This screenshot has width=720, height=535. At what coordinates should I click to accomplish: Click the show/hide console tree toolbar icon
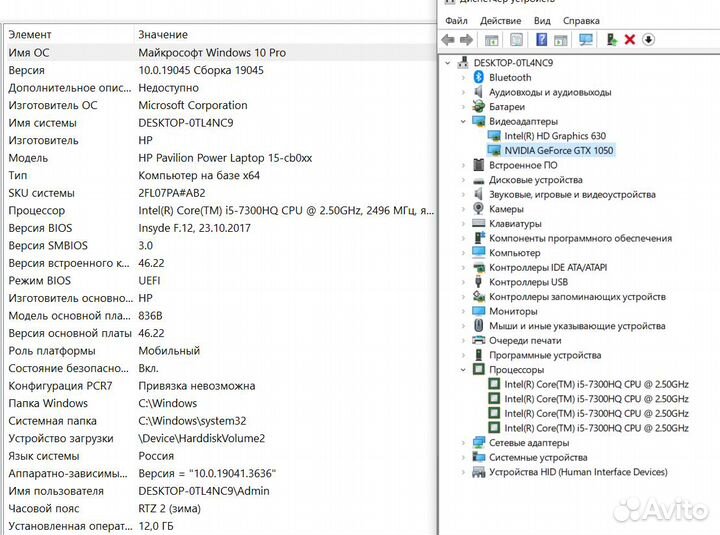point(491,40)
